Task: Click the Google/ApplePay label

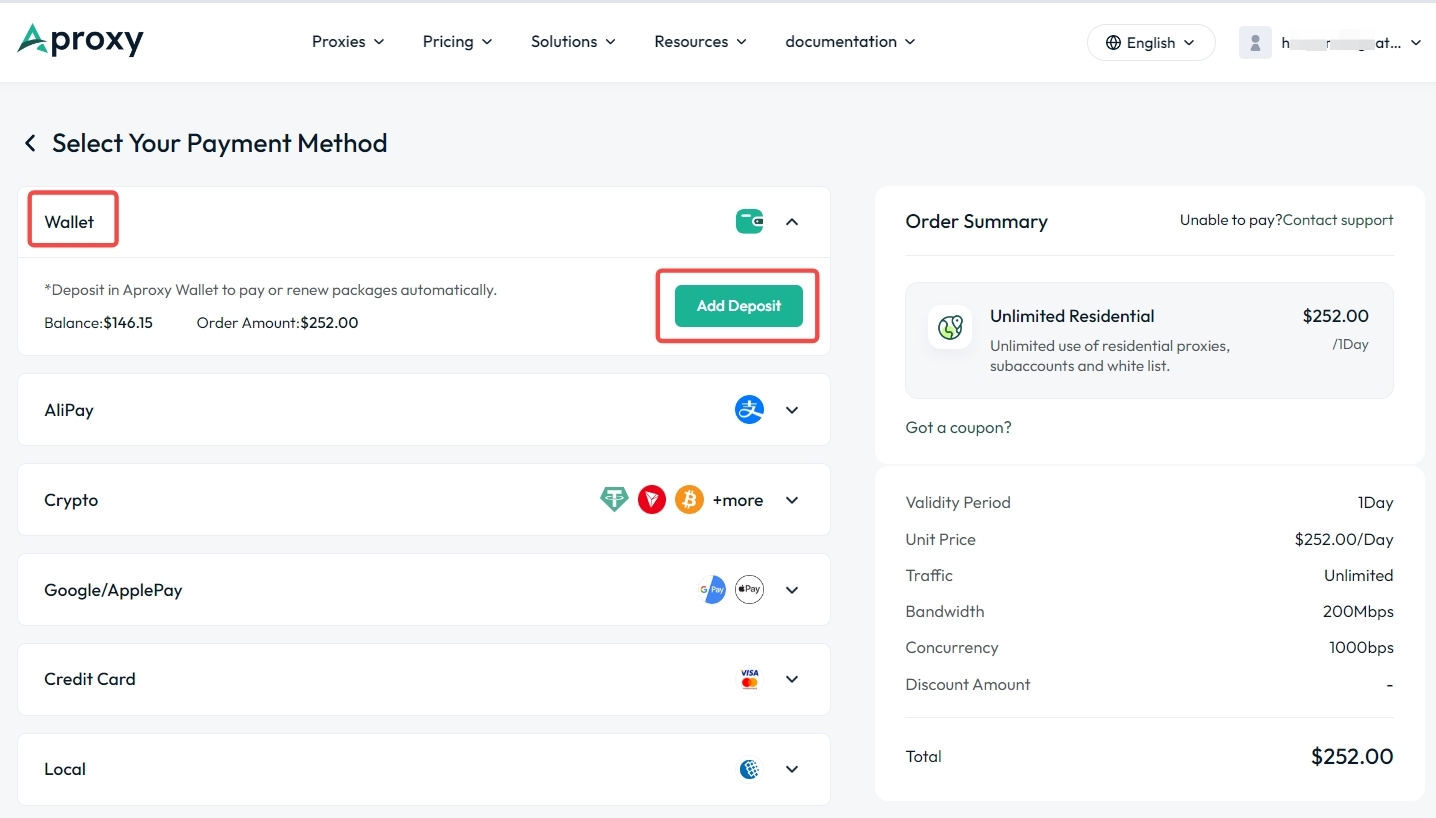Action: [x=113, y=590]
